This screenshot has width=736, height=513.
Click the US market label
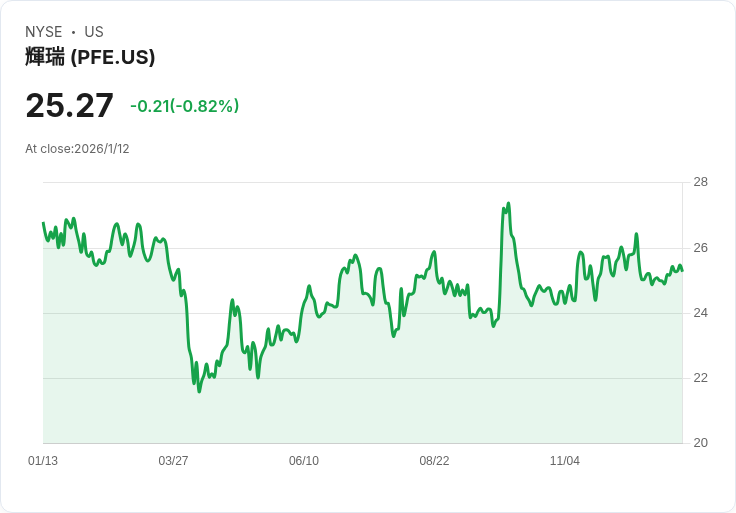94,32
